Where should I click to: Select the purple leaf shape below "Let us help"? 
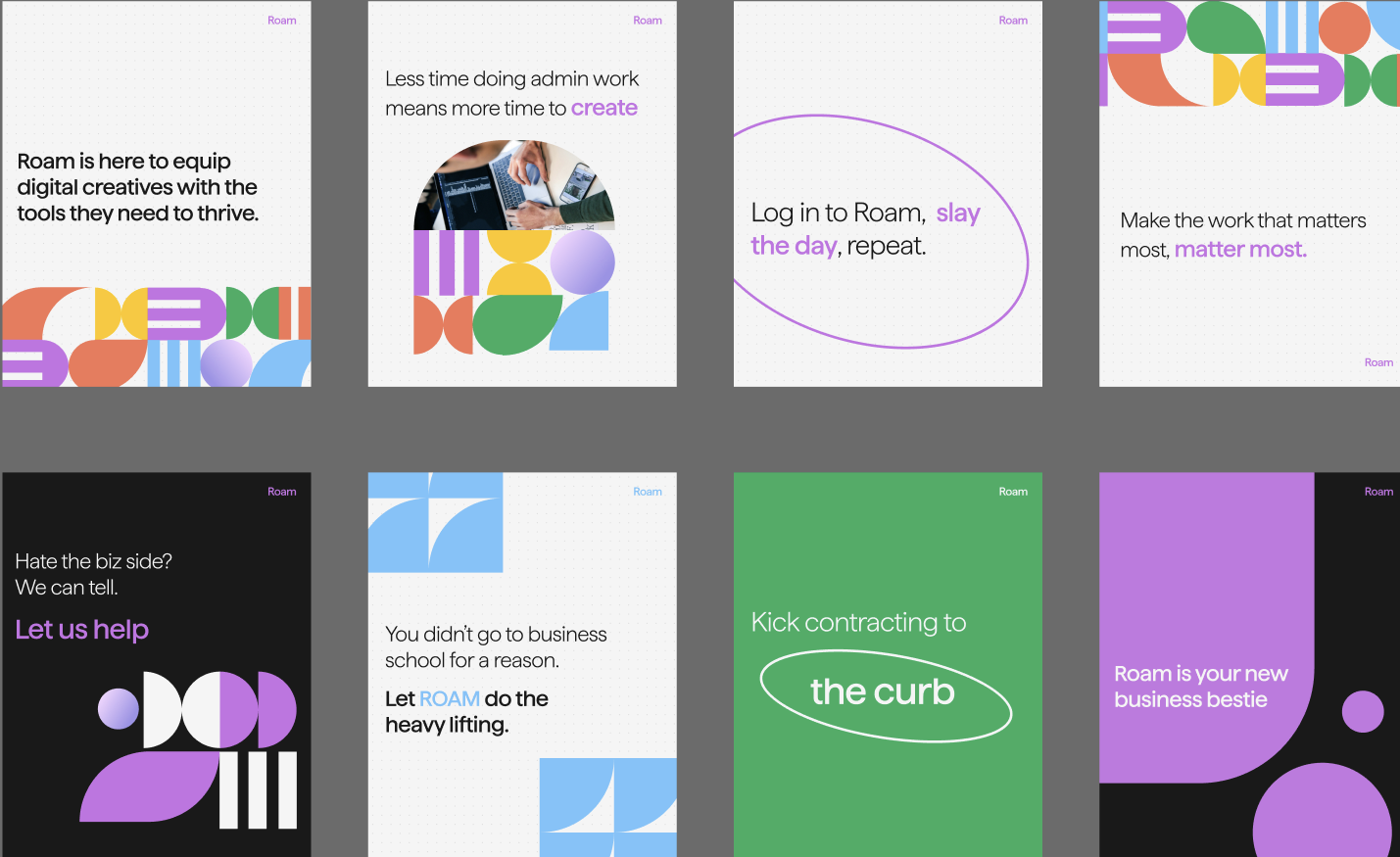pyautogui.click(x=150, y=786)
